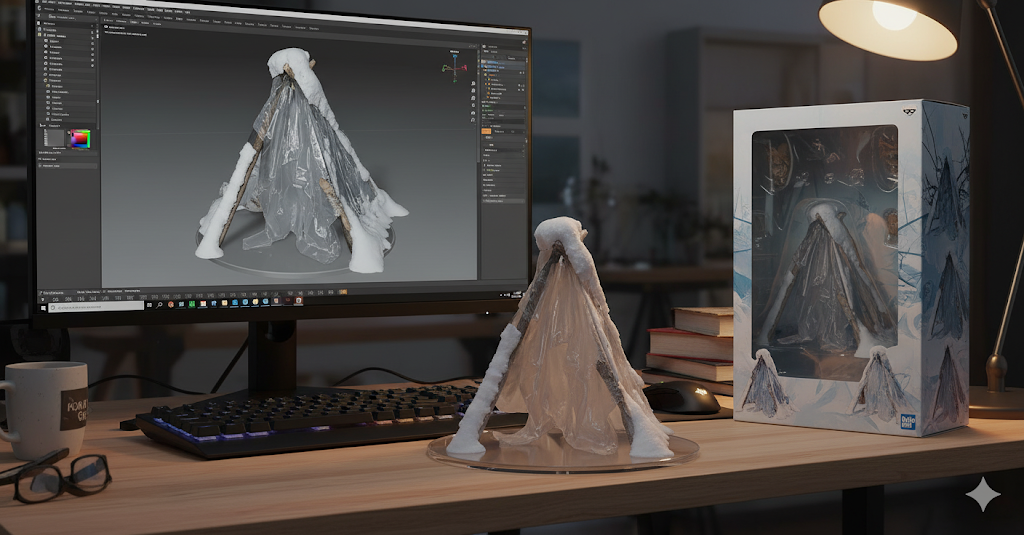Select the grey texture thumbnail beside the color picker
The height and width of the screenshot is (535, 1024).
[x=56, y=138]
